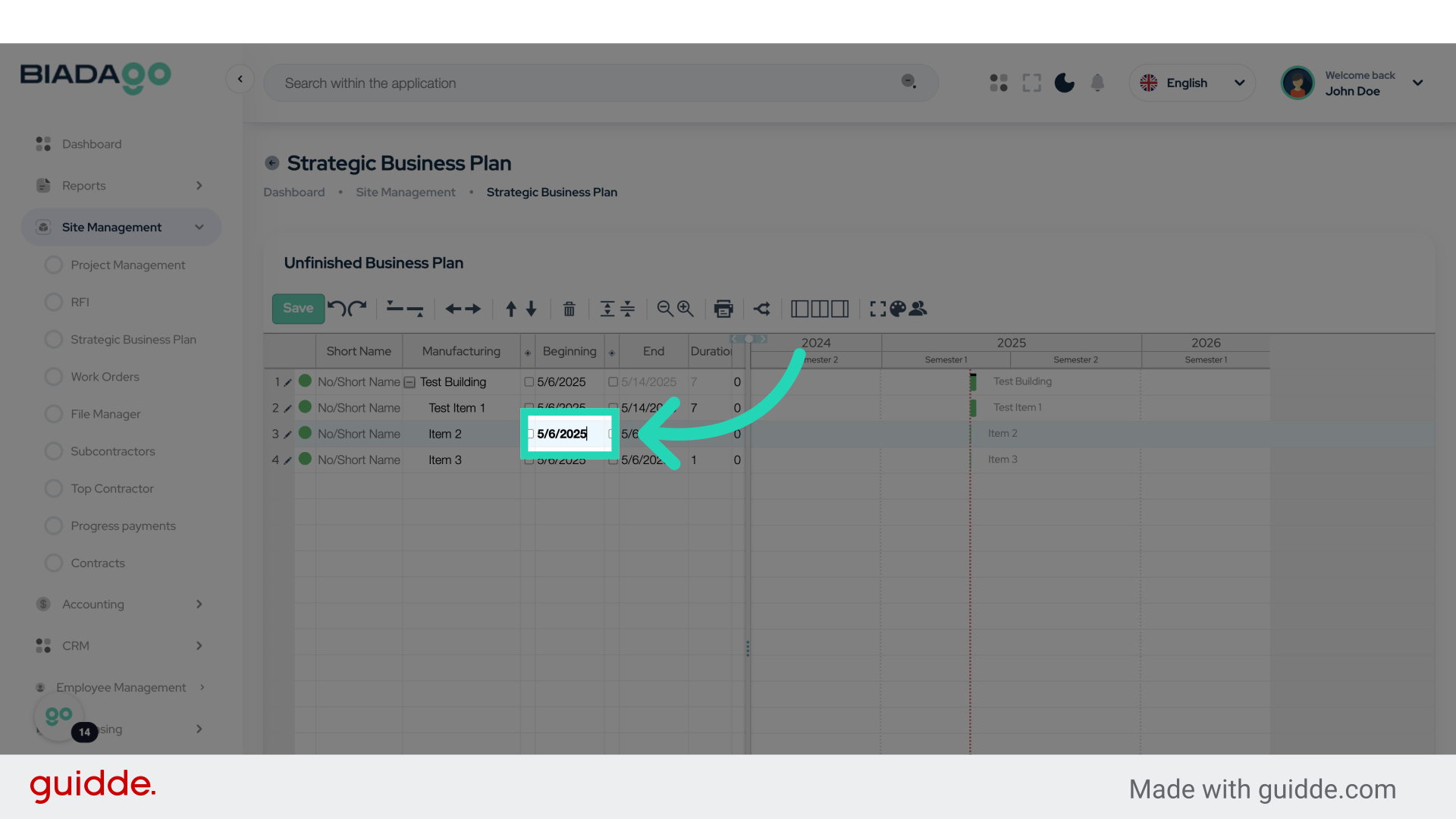Open the resources people icon
This screenshot has width=1456, height=819.
pos(918,309)
